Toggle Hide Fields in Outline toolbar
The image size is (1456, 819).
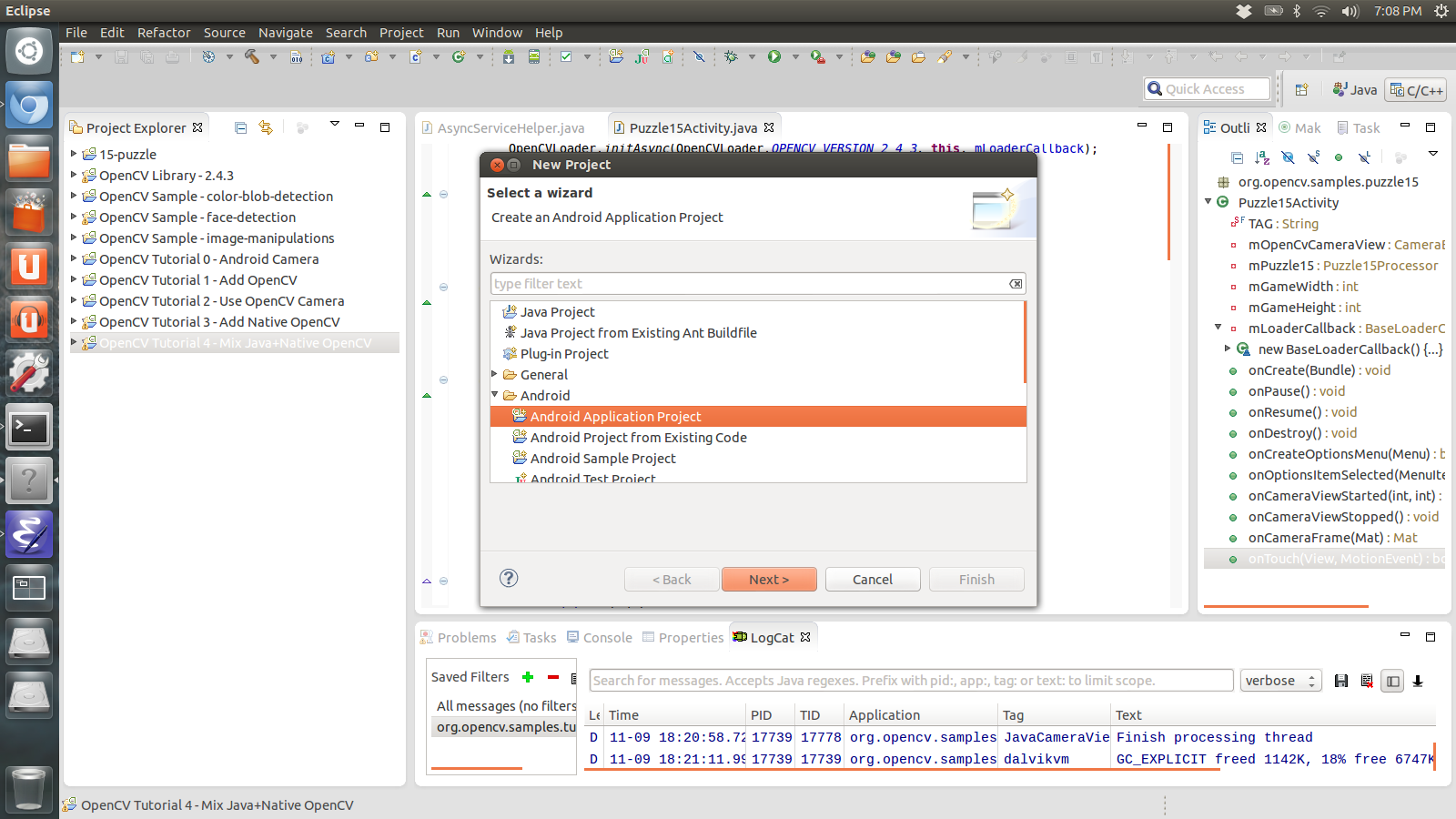(1288, 157)
